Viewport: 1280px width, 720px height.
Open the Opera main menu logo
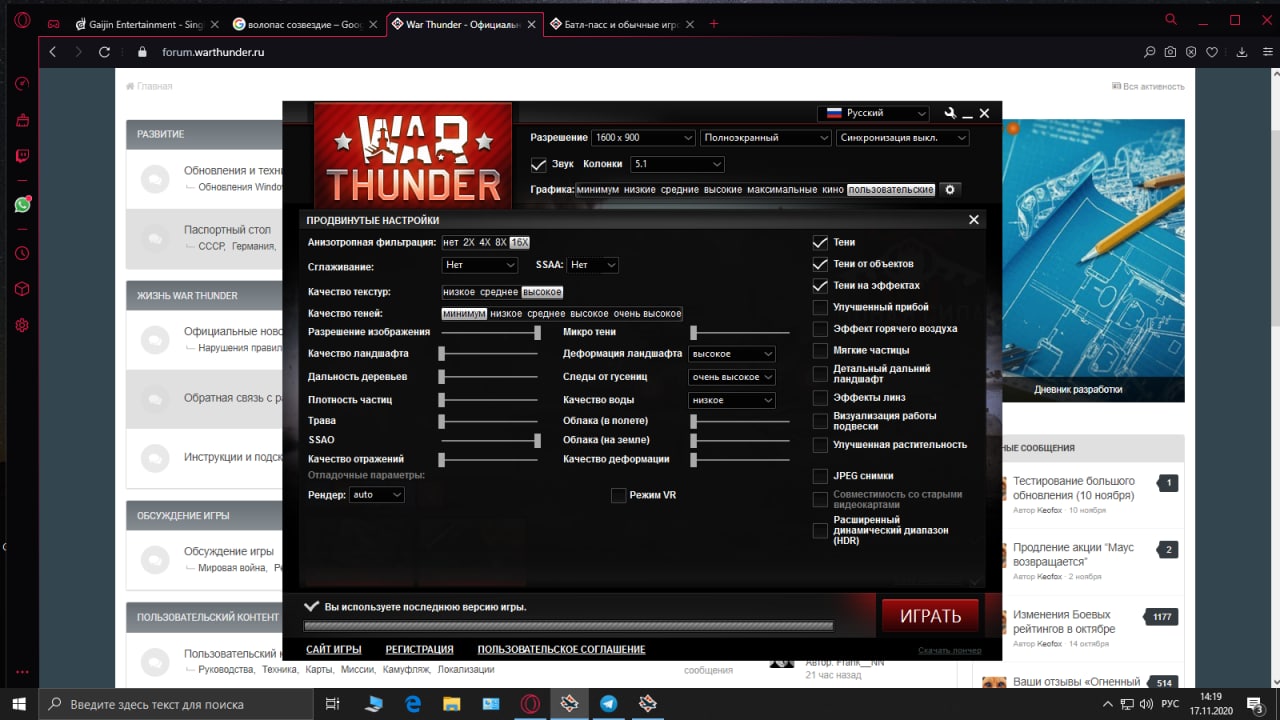coord(22,21)
